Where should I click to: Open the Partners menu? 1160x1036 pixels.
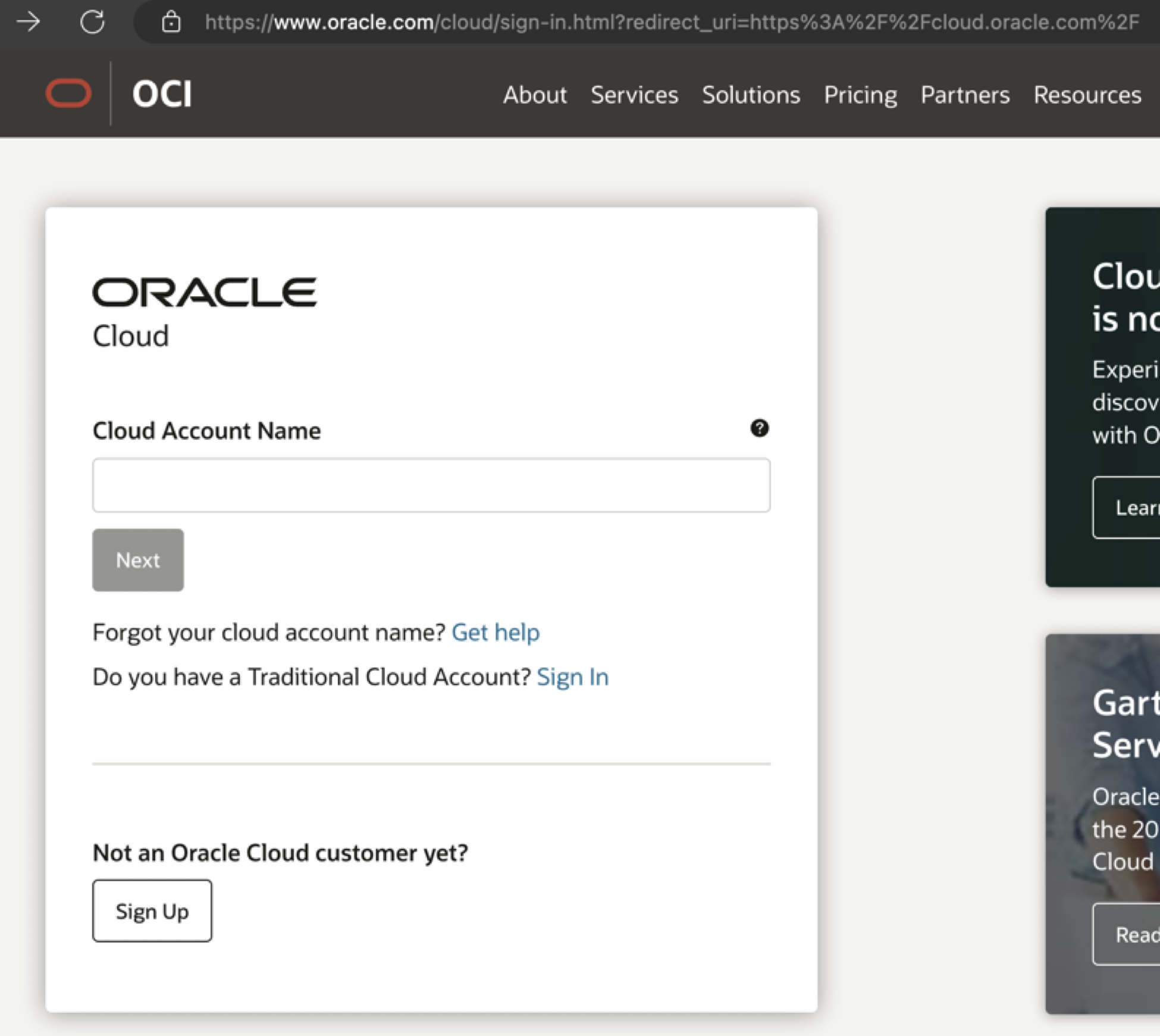pyautogui.click(x=965, y=95)
